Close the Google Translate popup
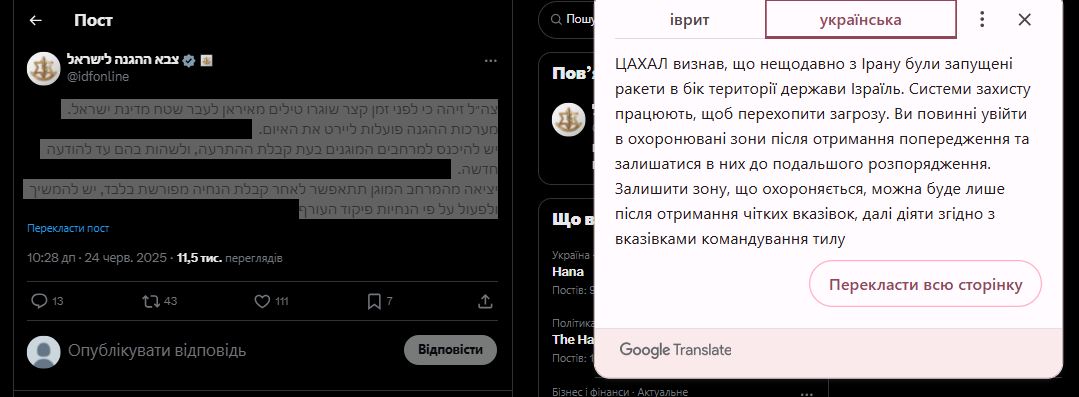1079x397 pixels. tap(1025, 19)
